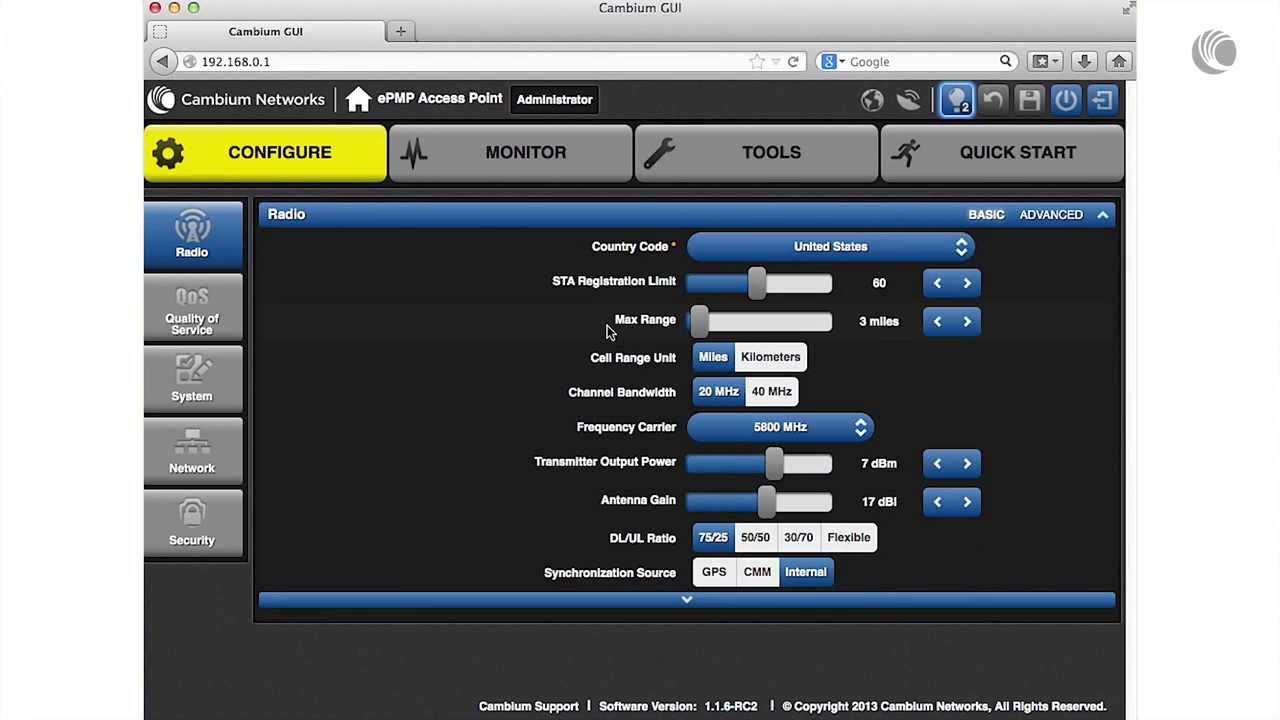This screenshot has width=1280, height=720.
Task: Select 40 MHz channel bandwidth
Action: (x=771, y=392)
